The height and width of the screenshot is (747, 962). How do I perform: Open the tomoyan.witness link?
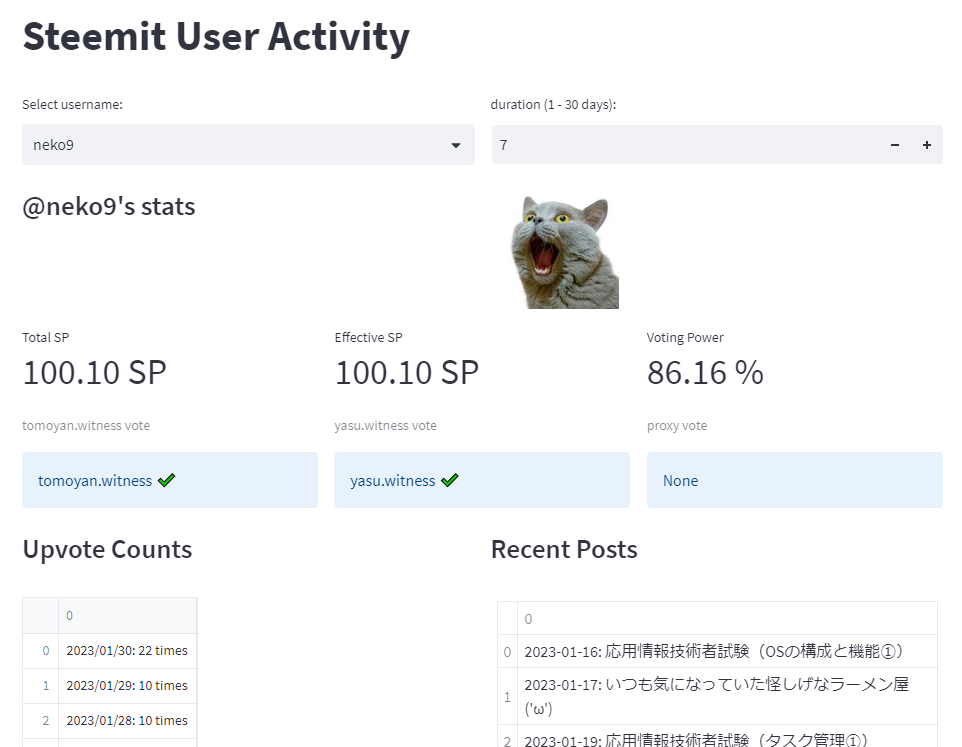pos(95,481)
